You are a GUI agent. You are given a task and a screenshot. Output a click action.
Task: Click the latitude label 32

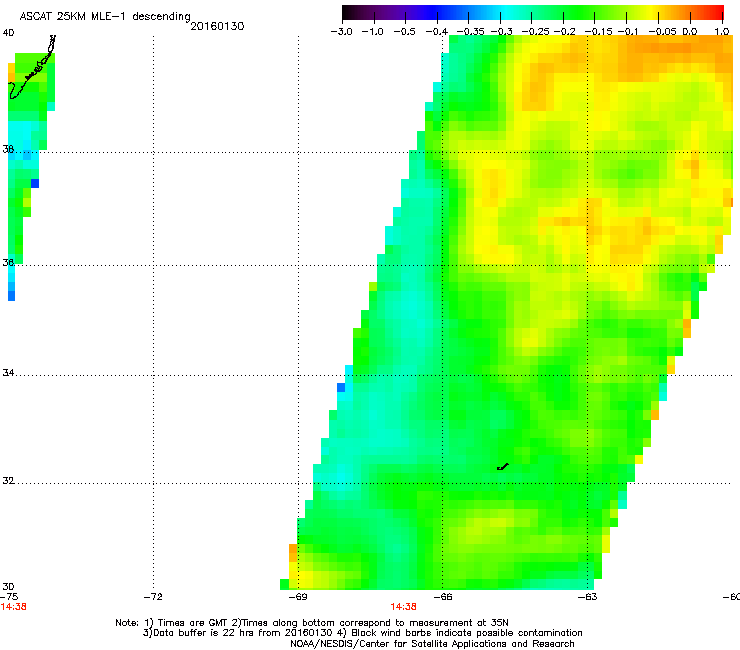(8, 481)
